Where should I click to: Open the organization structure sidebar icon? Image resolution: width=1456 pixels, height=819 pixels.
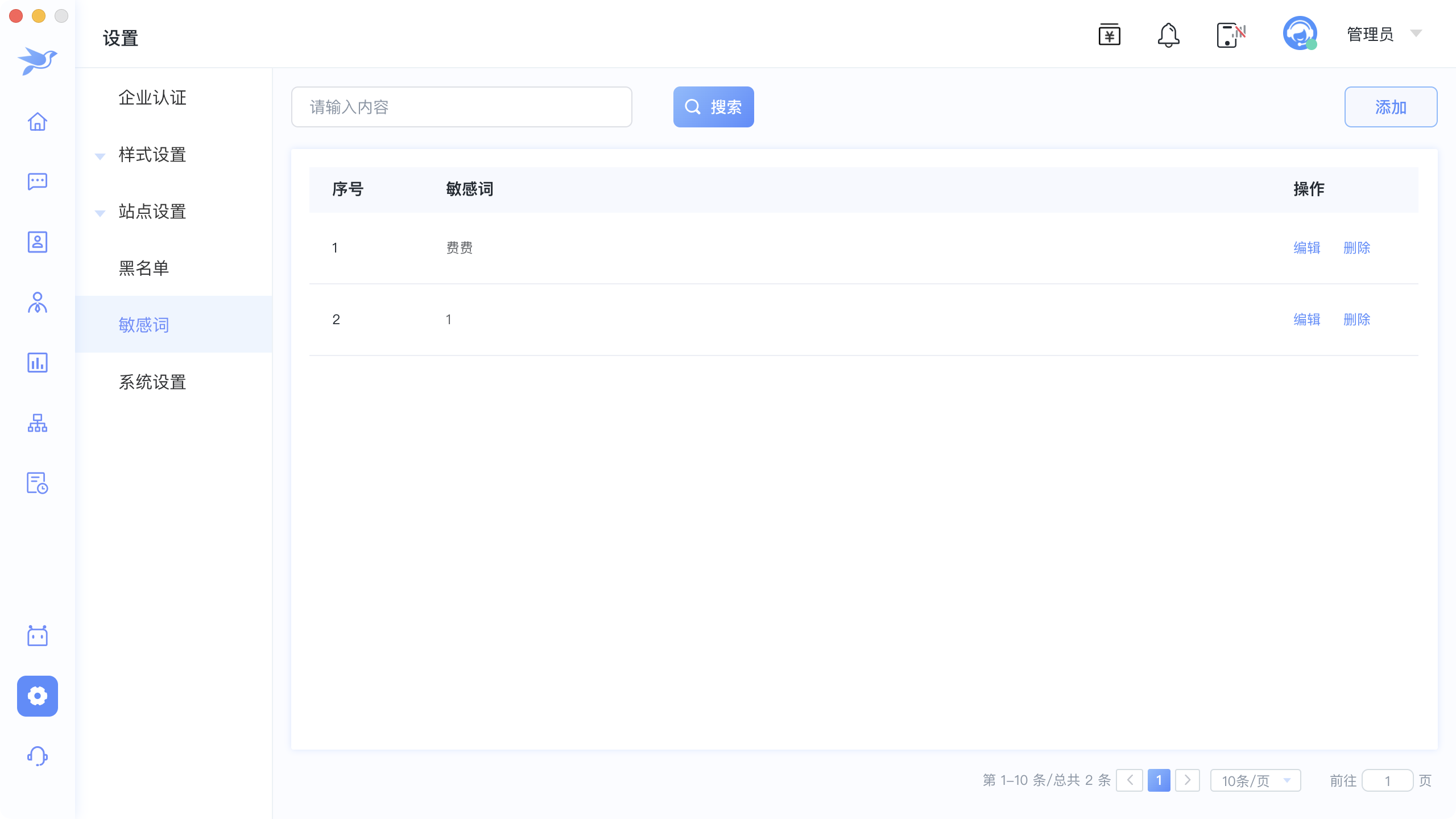pos(38,423)
